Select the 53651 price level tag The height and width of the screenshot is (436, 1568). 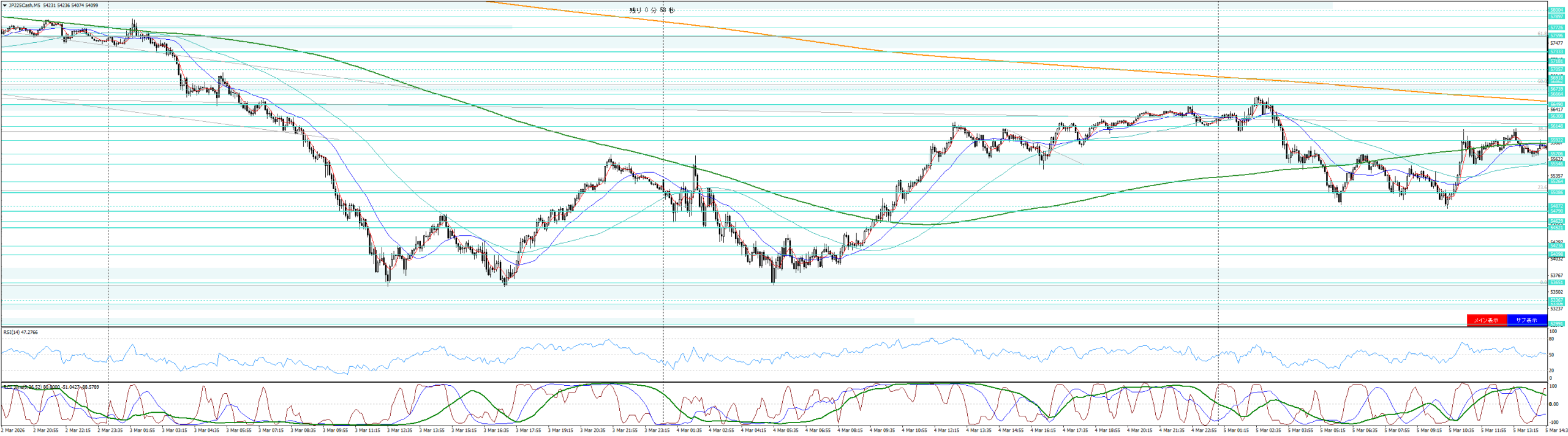1556,282
